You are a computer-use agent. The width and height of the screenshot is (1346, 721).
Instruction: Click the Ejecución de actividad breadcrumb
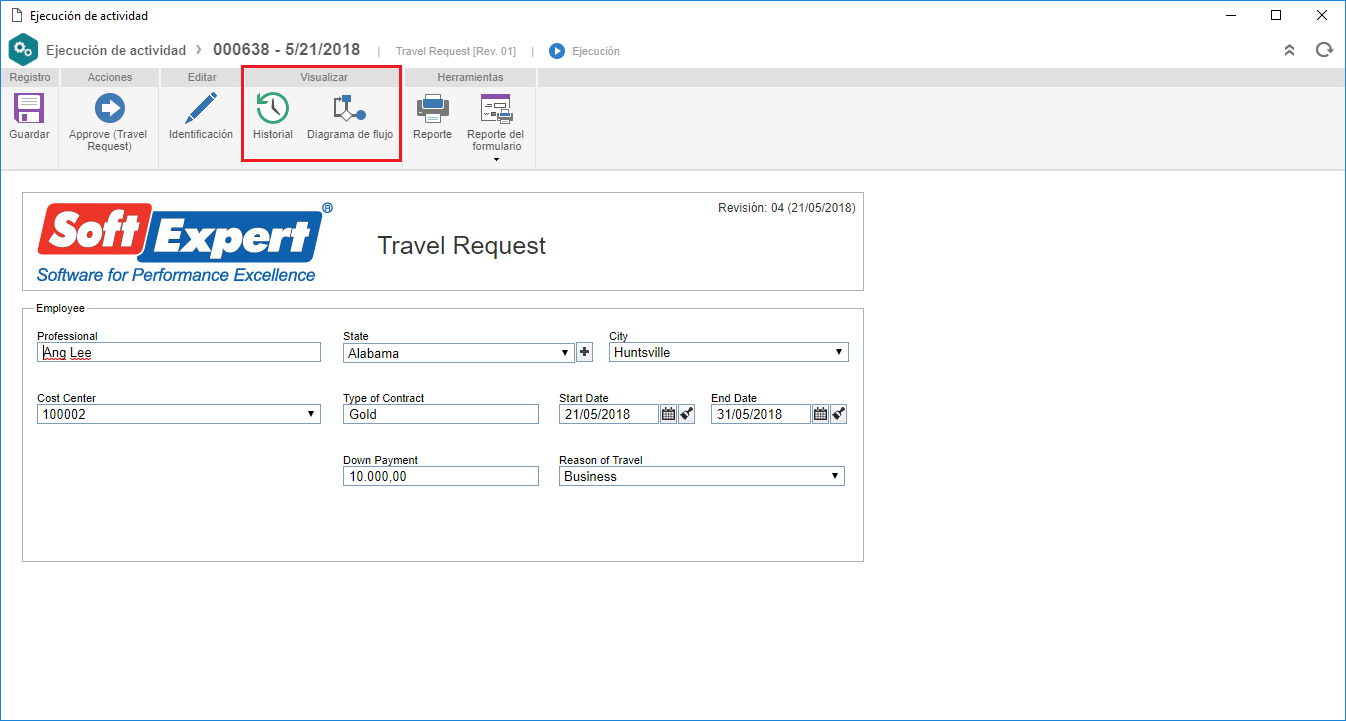[x=116, y=50]
